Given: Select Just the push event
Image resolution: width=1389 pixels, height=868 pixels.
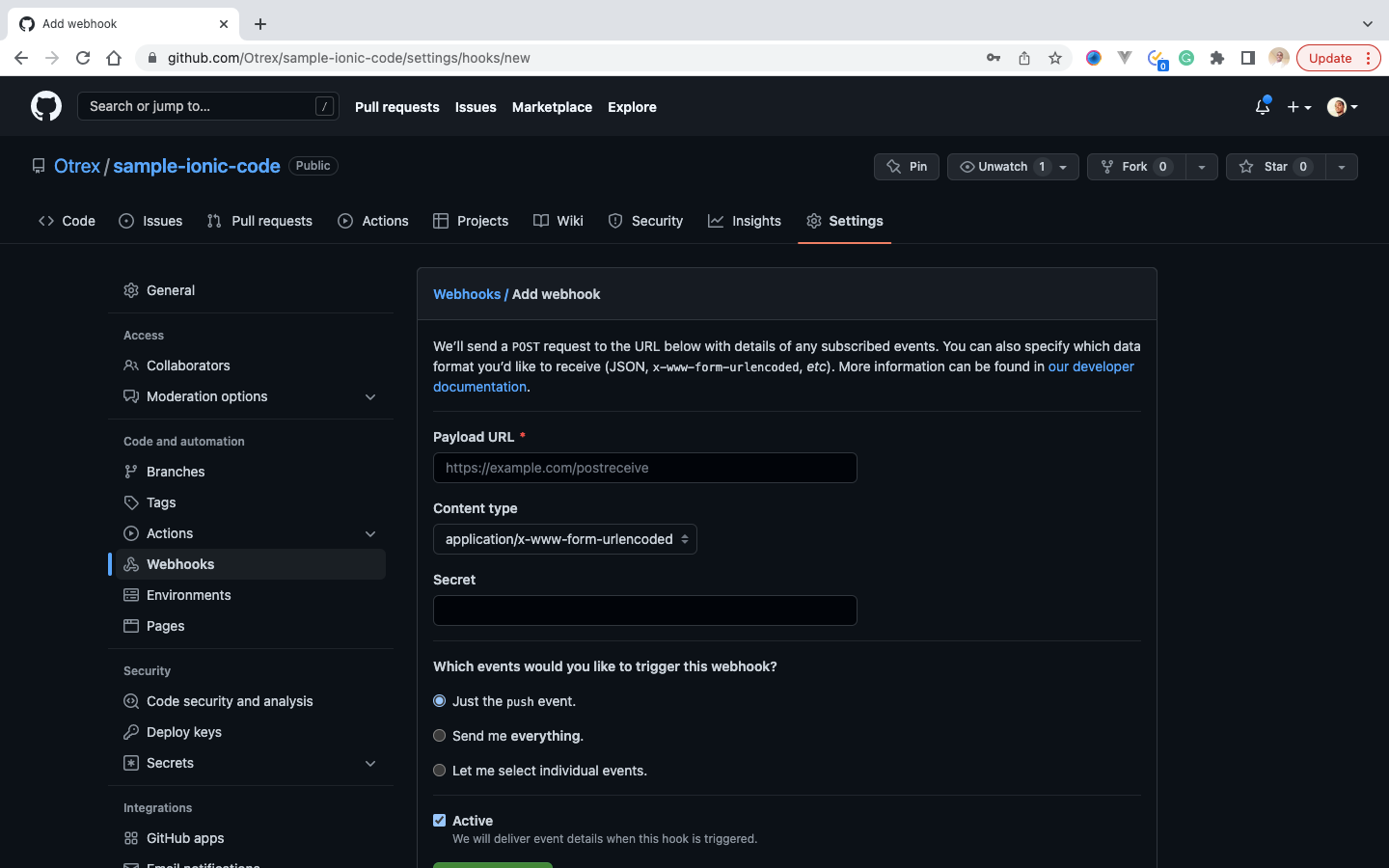Looking at the screenshot, I should tap(439, 701).
